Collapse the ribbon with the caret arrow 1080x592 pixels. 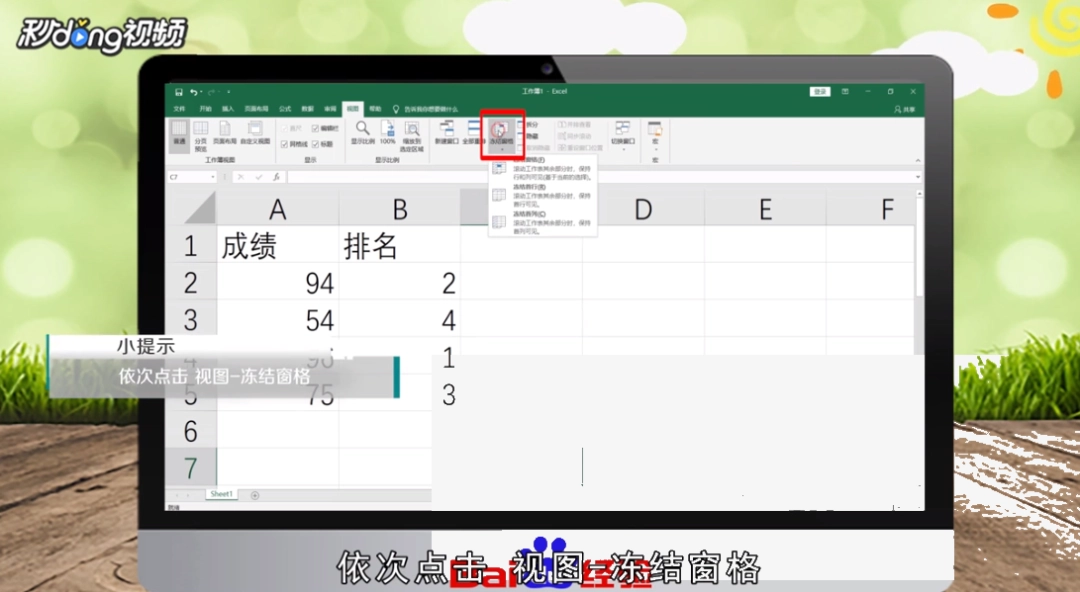click(917, 161)
